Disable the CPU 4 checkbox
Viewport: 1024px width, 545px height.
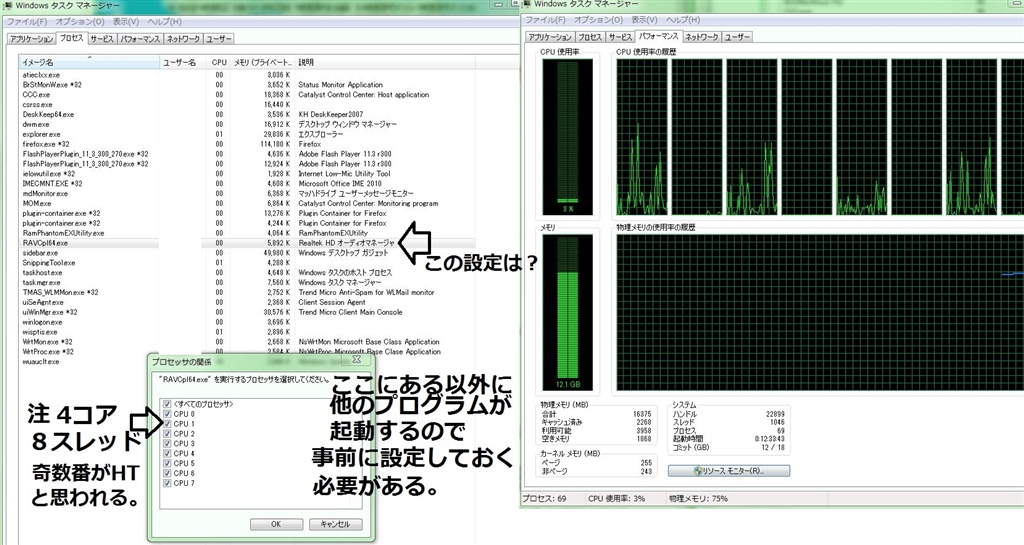click(x=167, y=453)
